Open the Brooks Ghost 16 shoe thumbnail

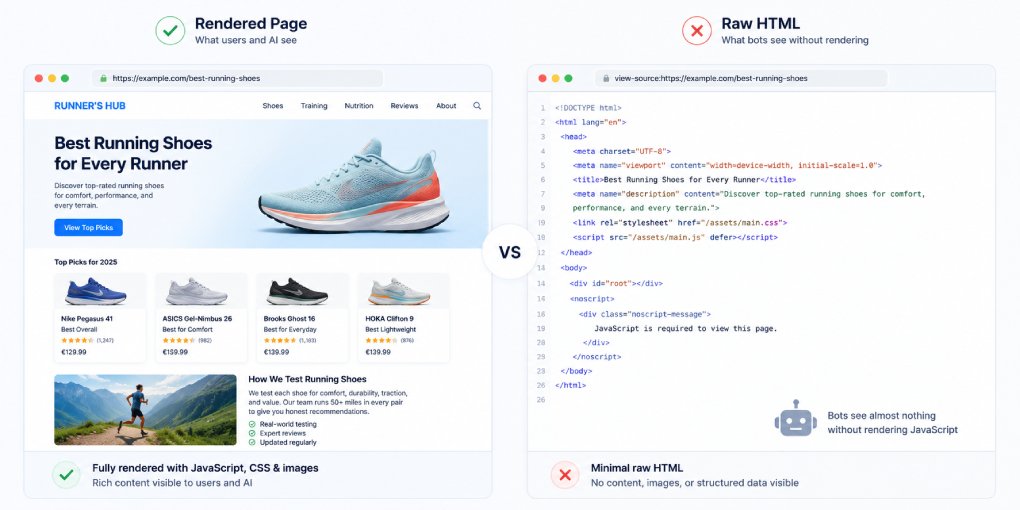click(x=297, y=291)
